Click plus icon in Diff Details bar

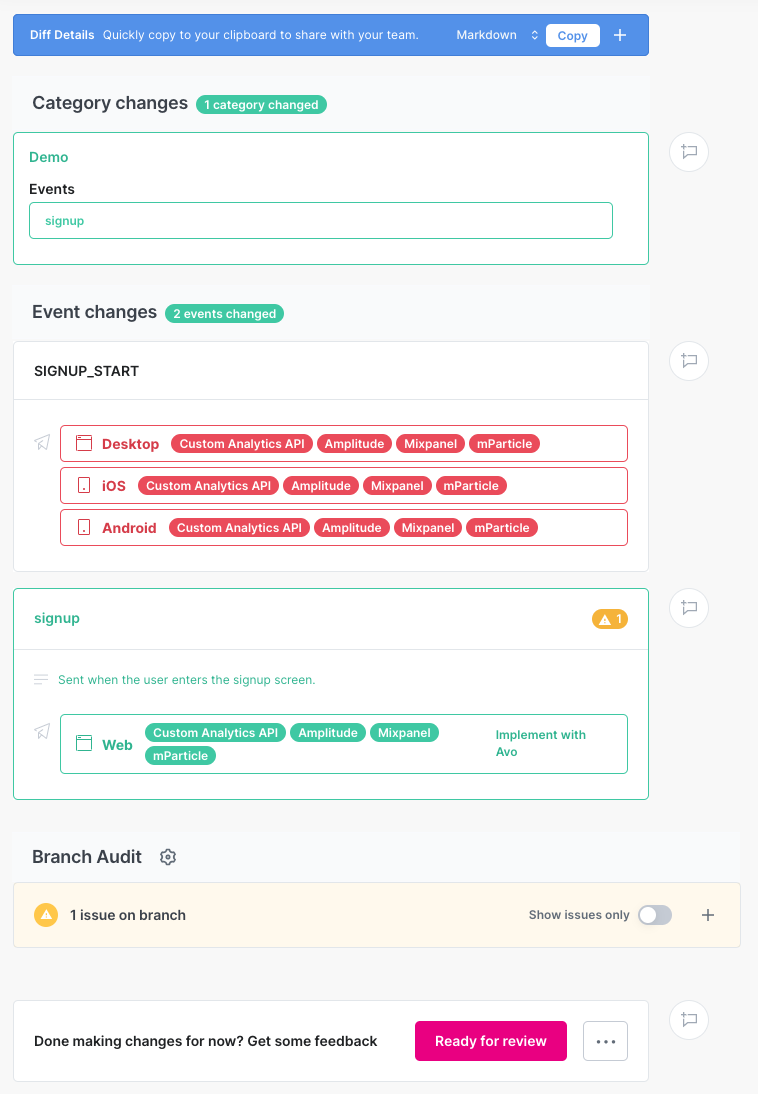tap(620, 35)
